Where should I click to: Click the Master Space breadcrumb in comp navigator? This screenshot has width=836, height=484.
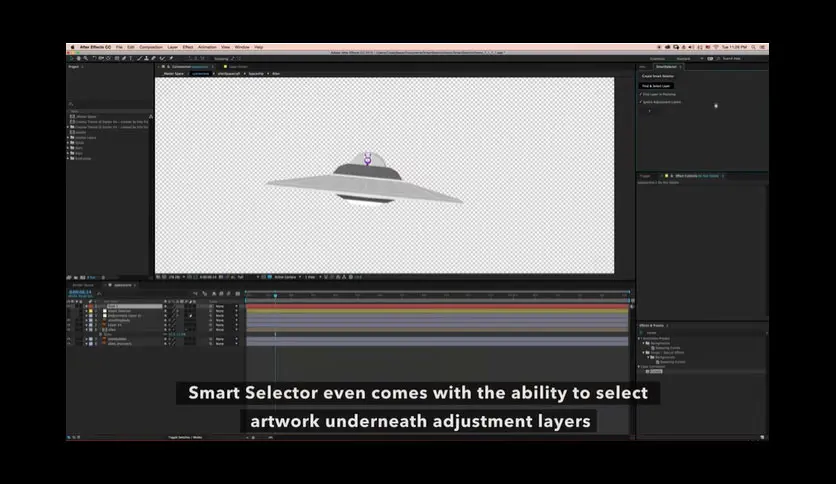[174, 74]
